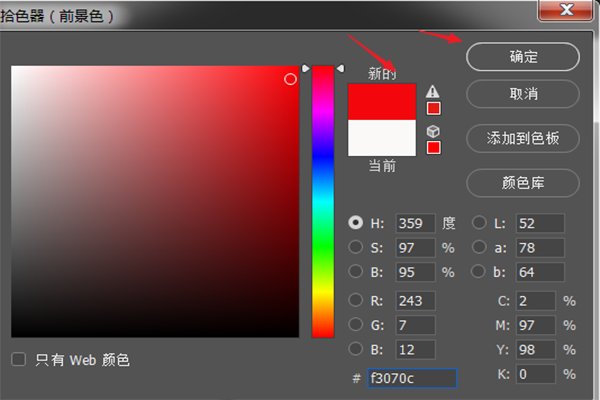Open the 颜色库 color libraries button
Viewport: 600px width, 400px height.
[x=523, y=183]
